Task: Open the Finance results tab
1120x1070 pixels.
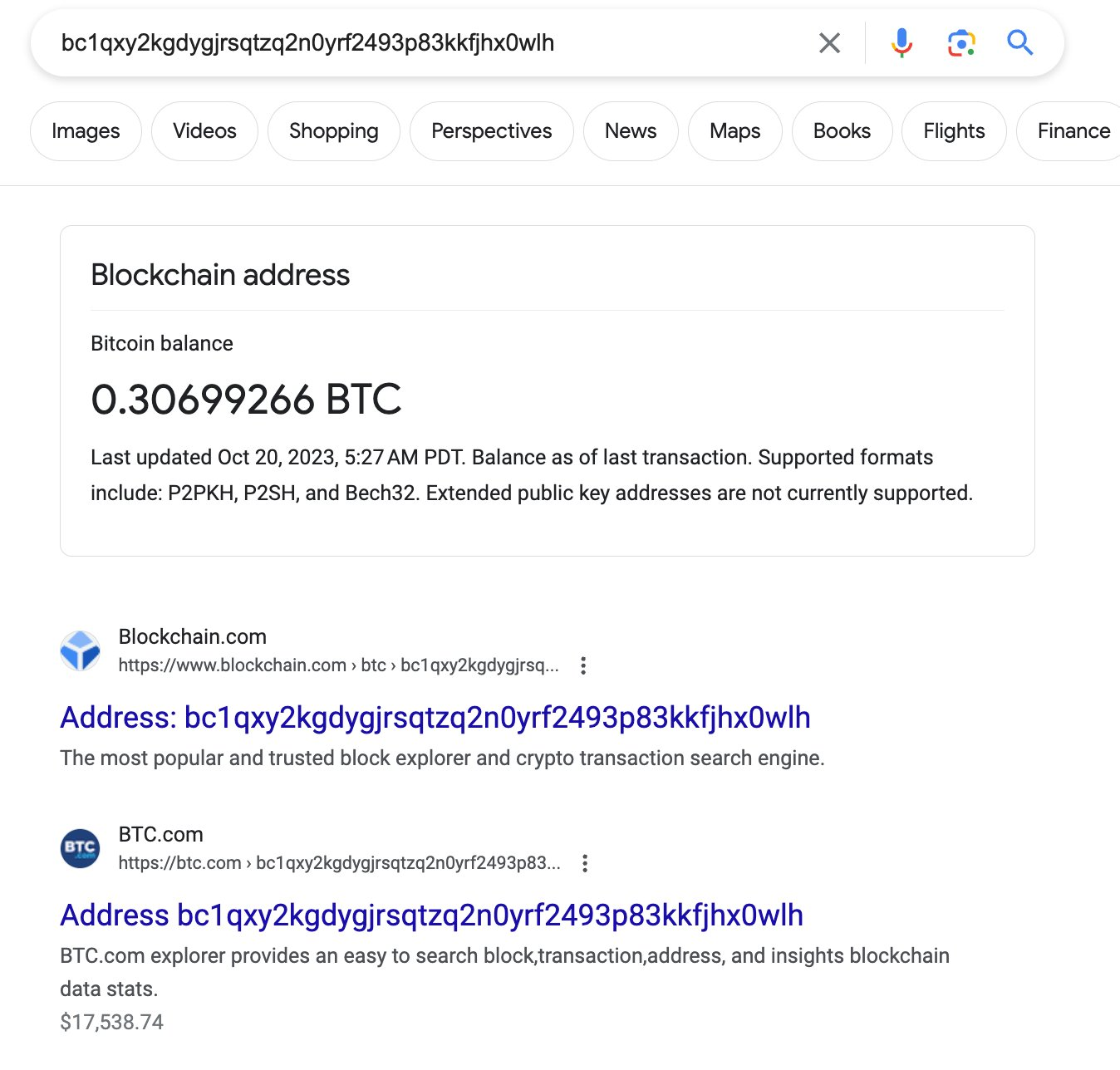Action: tap(1074, 130)
